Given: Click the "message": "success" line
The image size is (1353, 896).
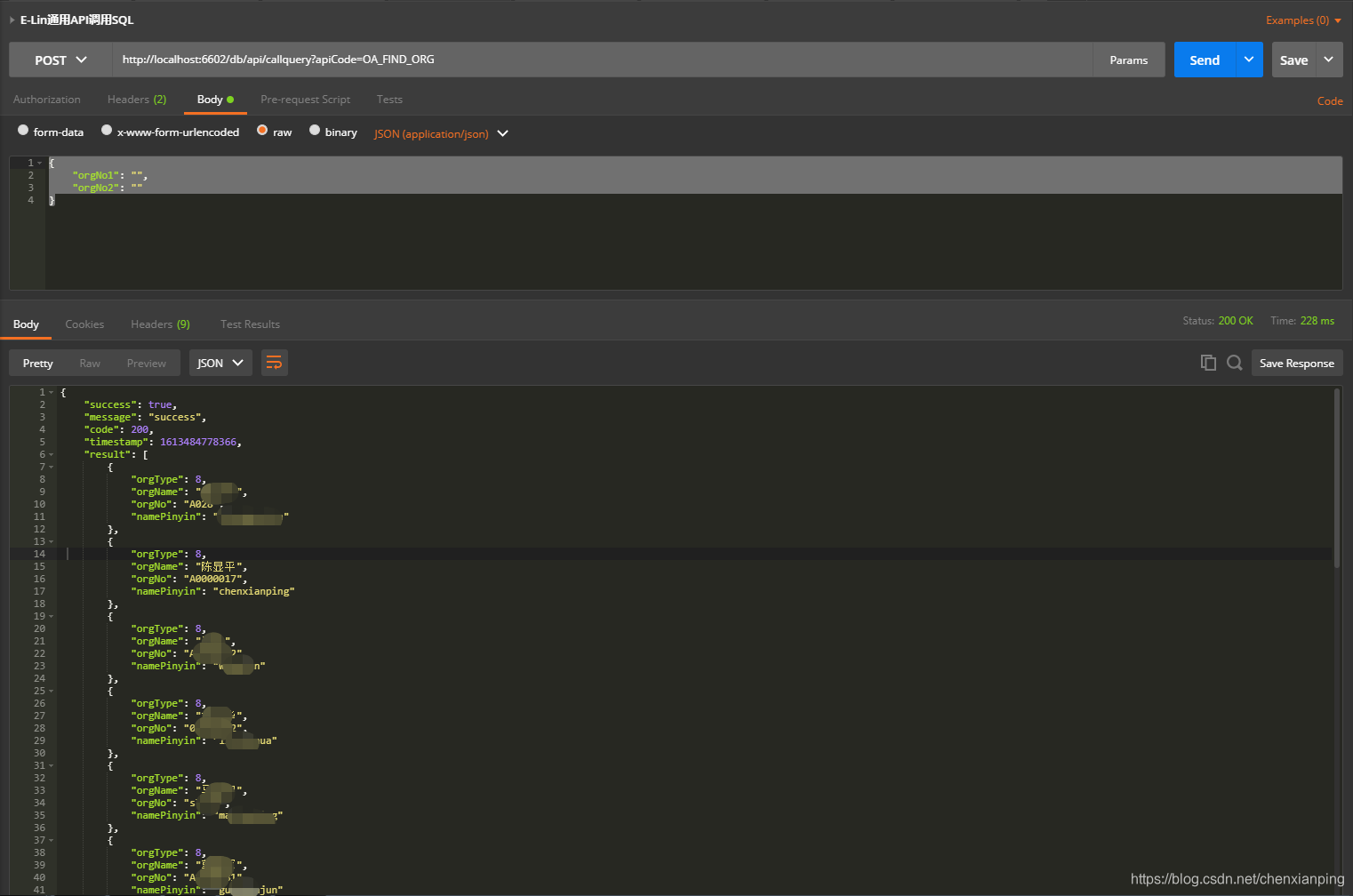Looking at the screenshot, I should point(146,417).
